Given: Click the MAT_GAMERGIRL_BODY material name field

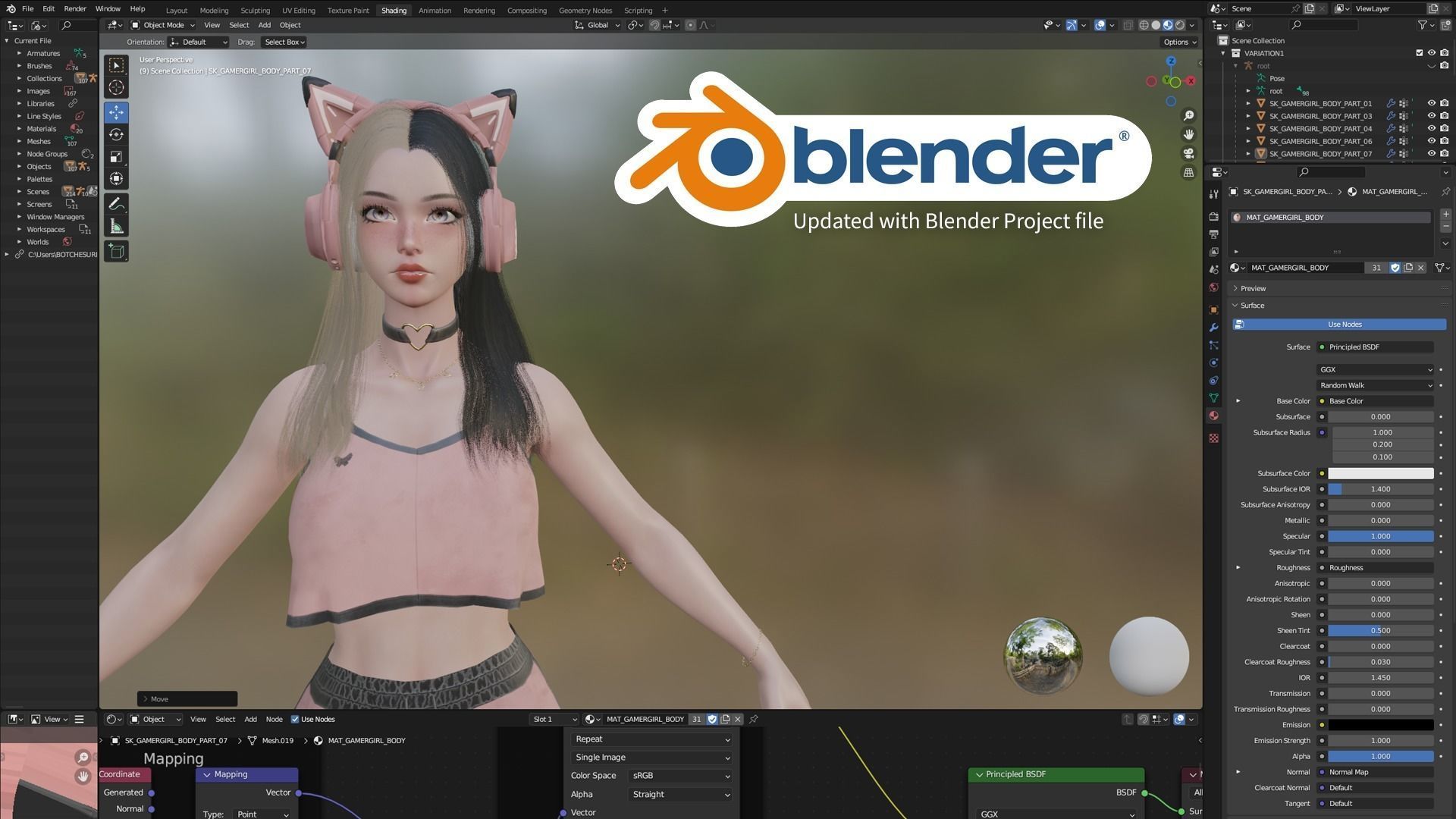Looking at the screenshot, I should tap(1306, 268).
